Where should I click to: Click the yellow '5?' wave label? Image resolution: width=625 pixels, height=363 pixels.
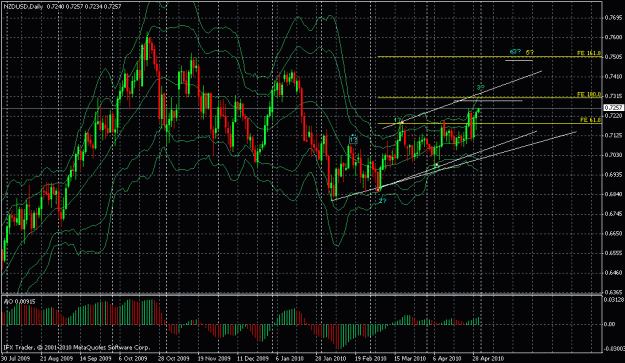pyautogui.click(x=529, y=52)
